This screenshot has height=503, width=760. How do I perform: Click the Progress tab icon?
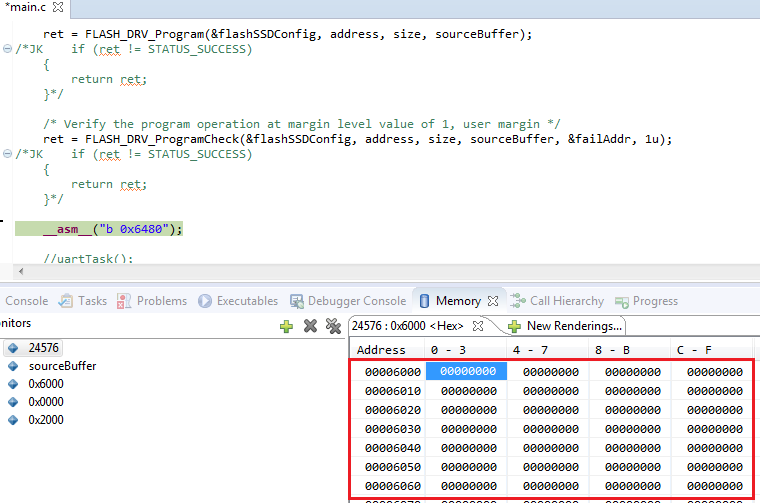[621, 302]
